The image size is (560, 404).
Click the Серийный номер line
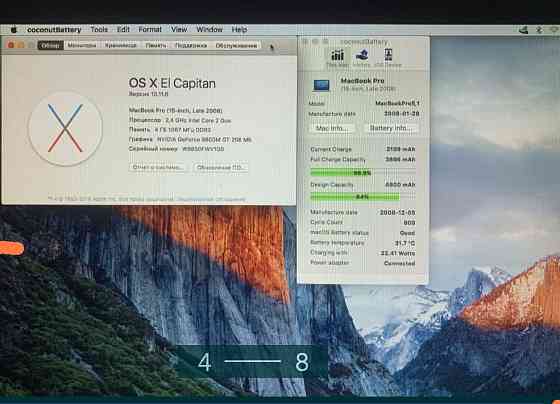click(x=176, y=149)
